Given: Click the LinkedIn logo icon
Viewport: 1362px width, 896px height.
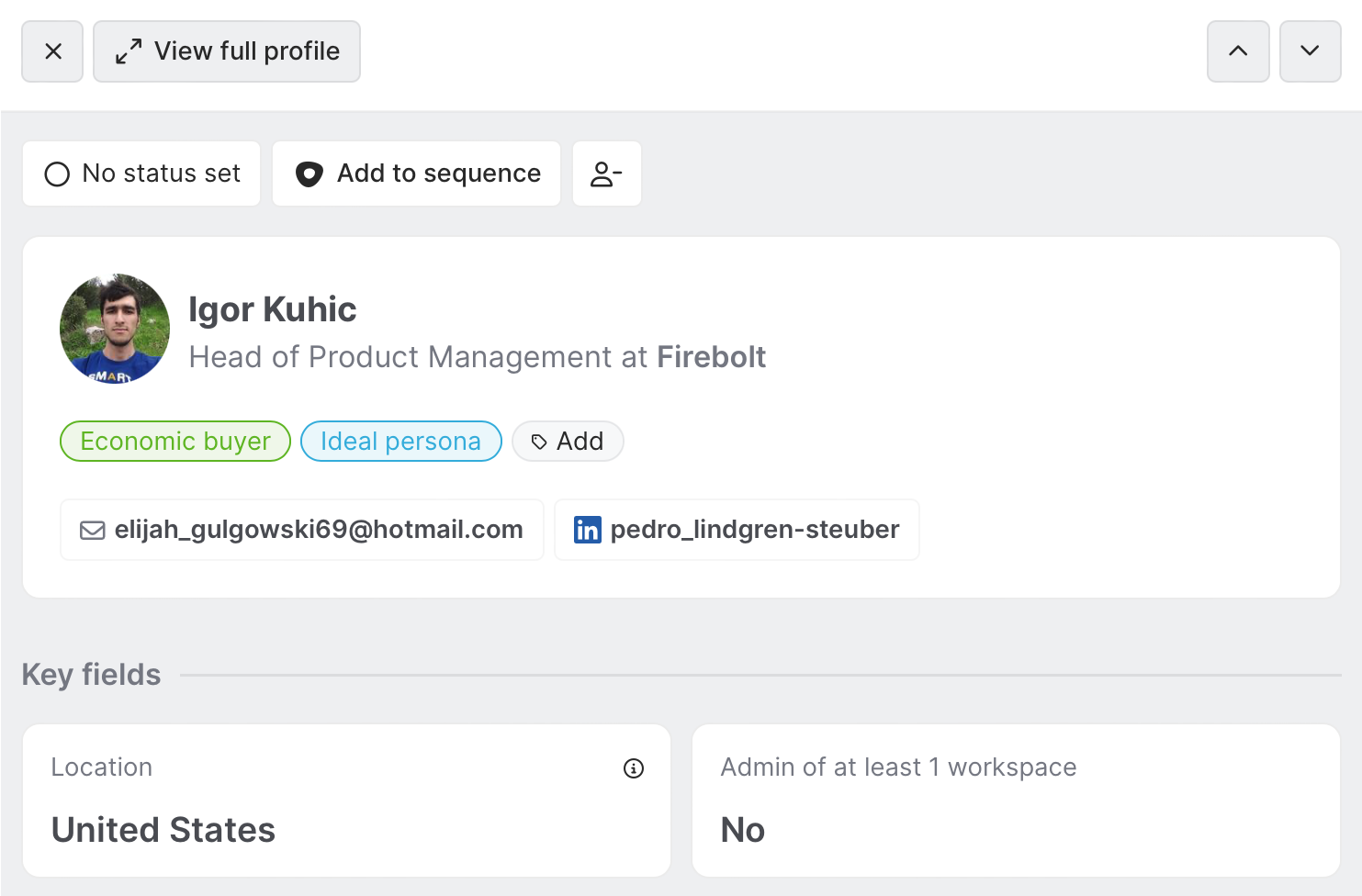Looking at the screenshot, I should click(x=588, y=530).
